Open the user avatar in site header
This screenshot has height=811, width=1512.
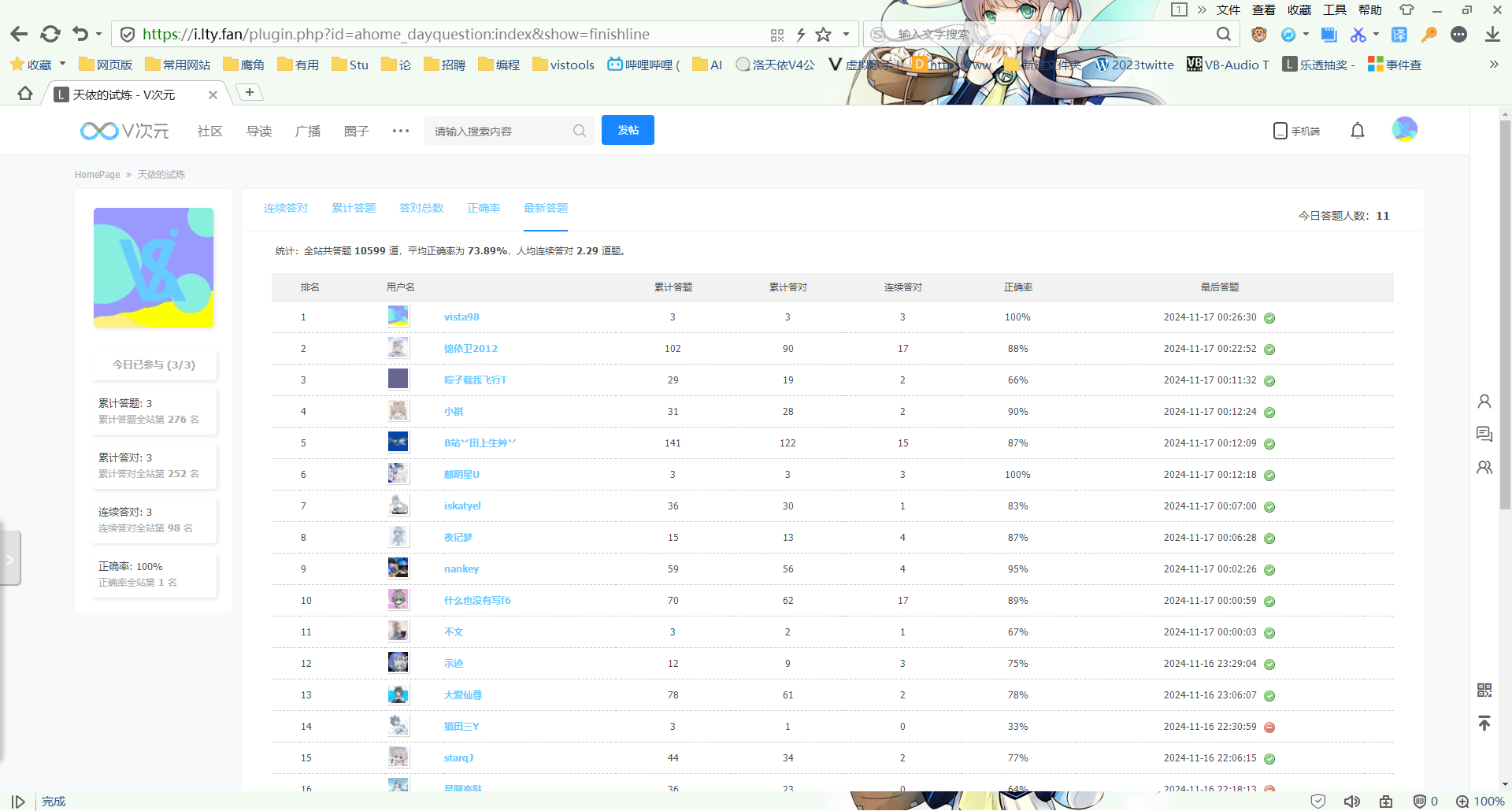pyautogui.click(x=1405, y=129)
